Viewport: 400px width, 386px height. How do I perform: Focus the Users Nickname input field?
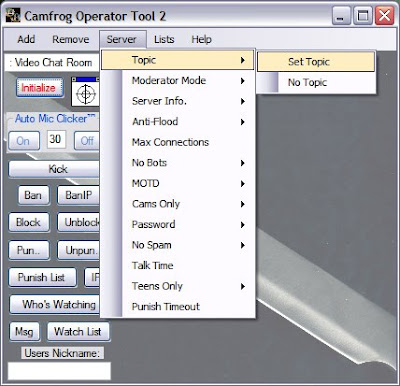pyautogui.click(x=59, y=371)
